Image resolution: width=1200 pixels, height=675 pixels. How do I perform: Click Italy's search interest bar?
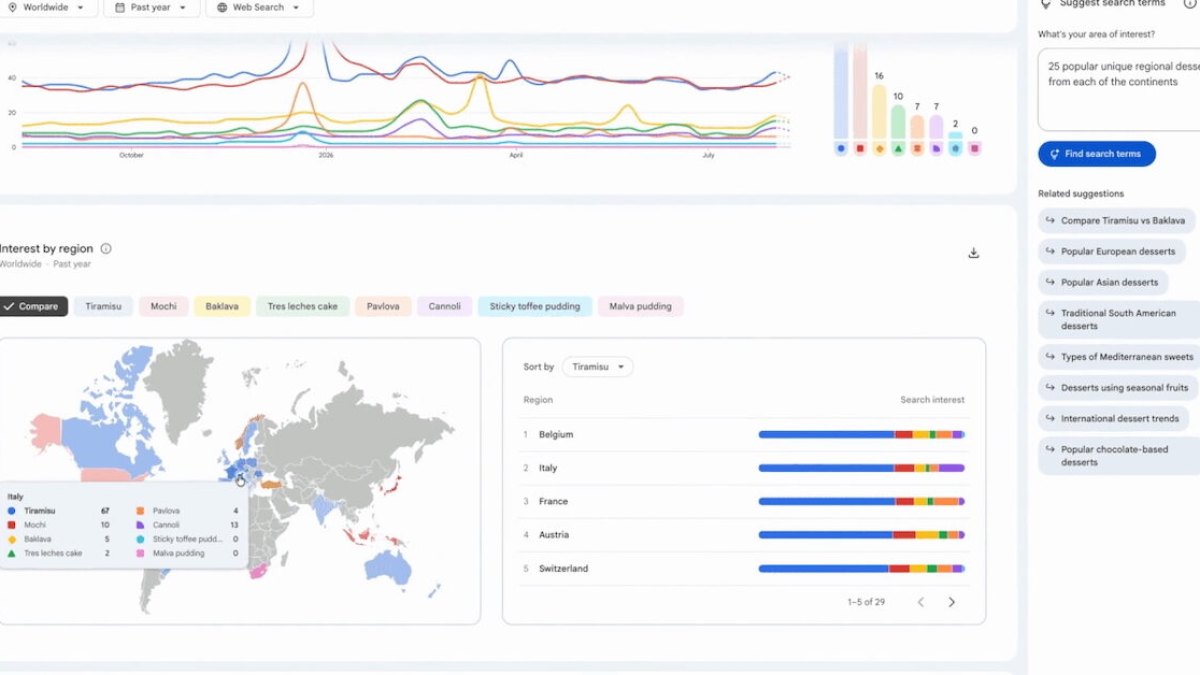[861, 468]
